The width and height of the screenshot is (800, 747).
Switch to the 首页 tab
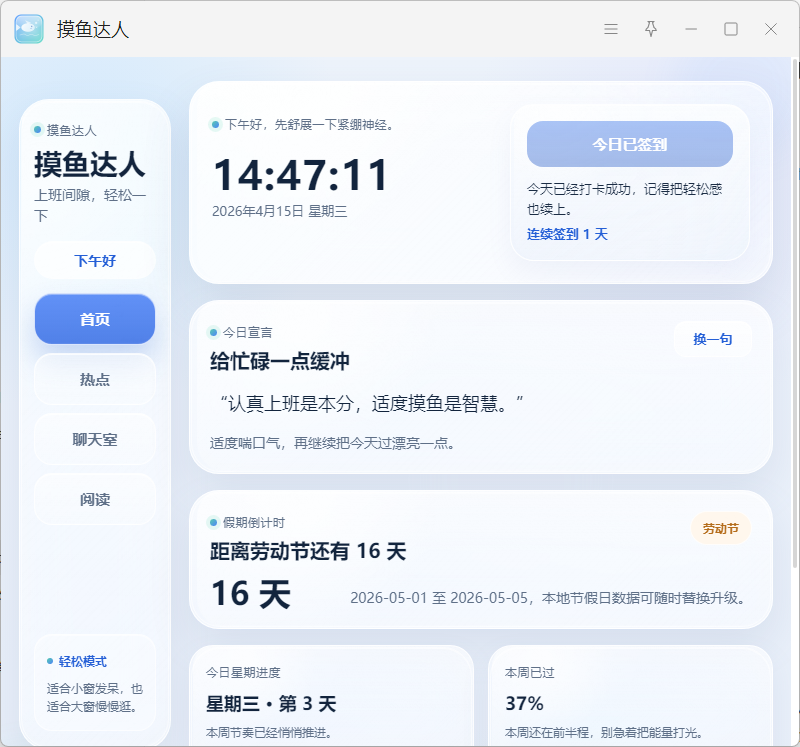[x=95, y=319]
